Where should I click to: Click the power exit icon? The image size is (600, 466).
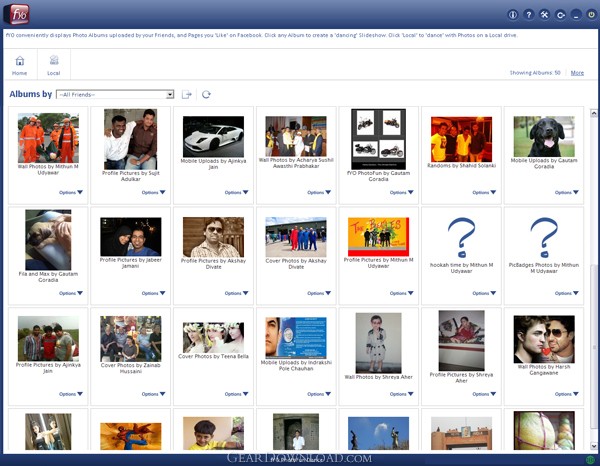click(x=592, y=15)
